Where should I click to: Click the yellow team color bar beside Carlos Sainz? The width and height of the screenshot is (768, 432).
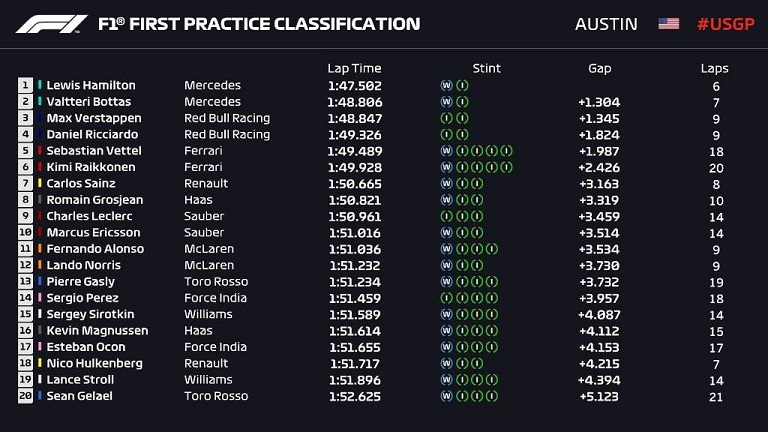(x=40, y=183)
